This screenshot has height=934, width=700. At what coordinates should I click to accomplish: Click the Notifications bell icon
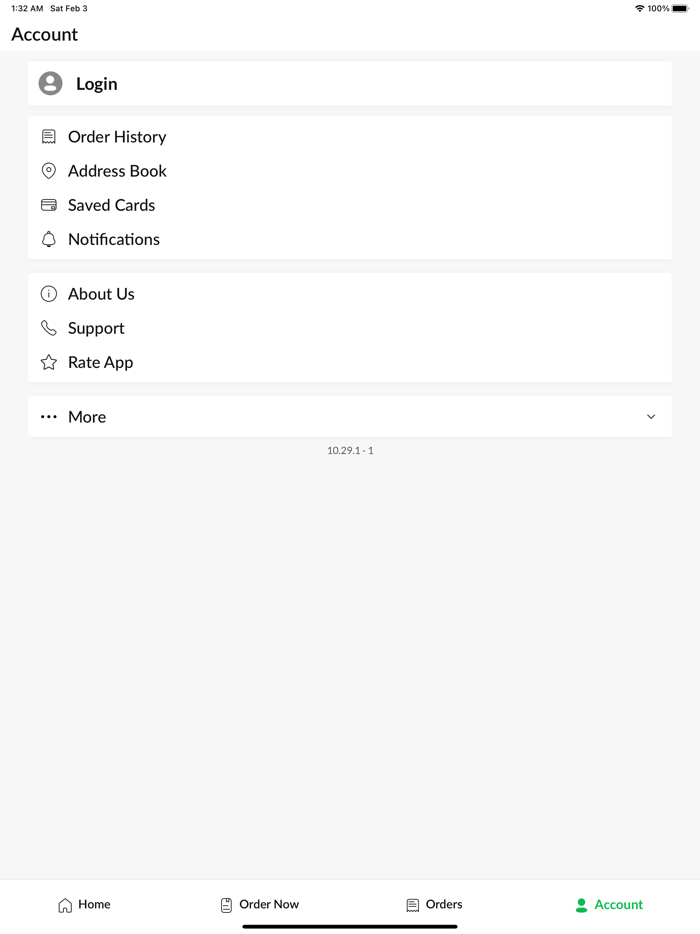49,239
